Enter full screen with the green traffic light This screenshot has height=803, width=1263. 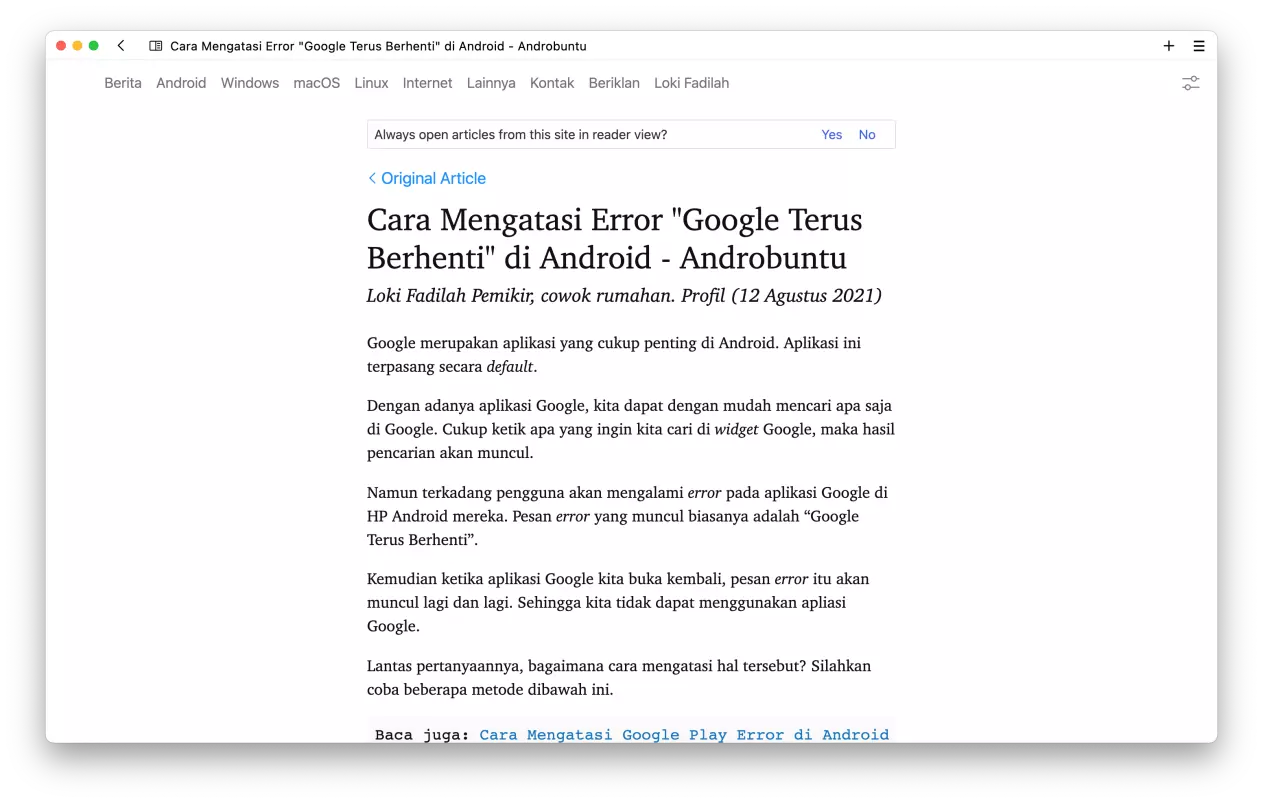(x=93, y=45)
